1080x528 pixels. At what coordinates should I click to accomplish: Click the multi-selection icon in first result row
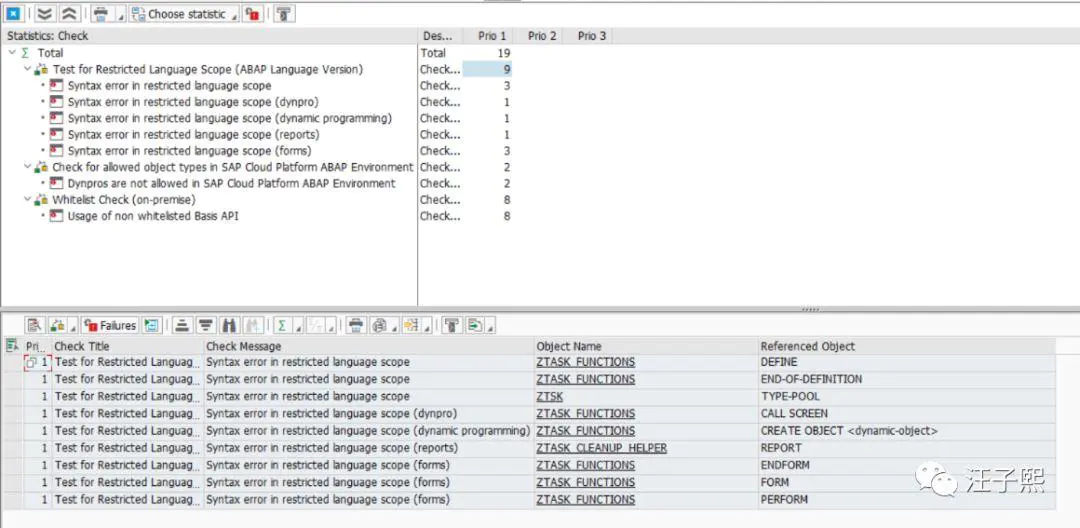click(32, 363)
